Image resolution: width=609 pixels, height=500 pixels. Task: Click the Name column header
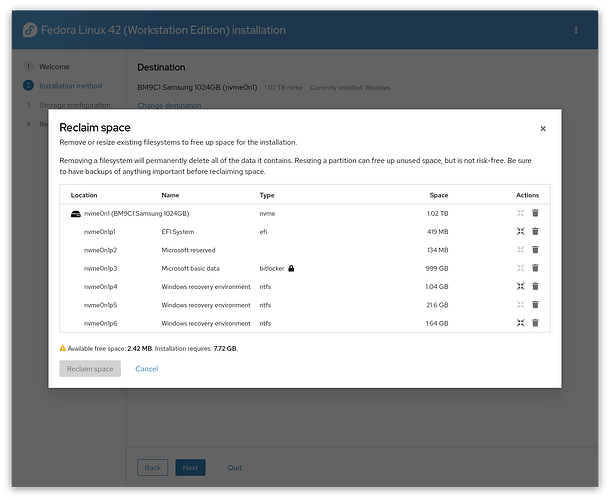tap(170, 195)
